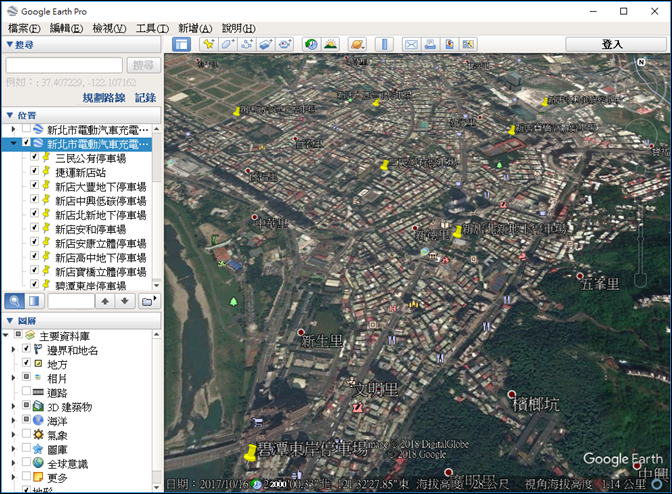Add a polygon from the toolbar
The height and width of the screenshot is (494, 672).
click(x=228, y=44)
